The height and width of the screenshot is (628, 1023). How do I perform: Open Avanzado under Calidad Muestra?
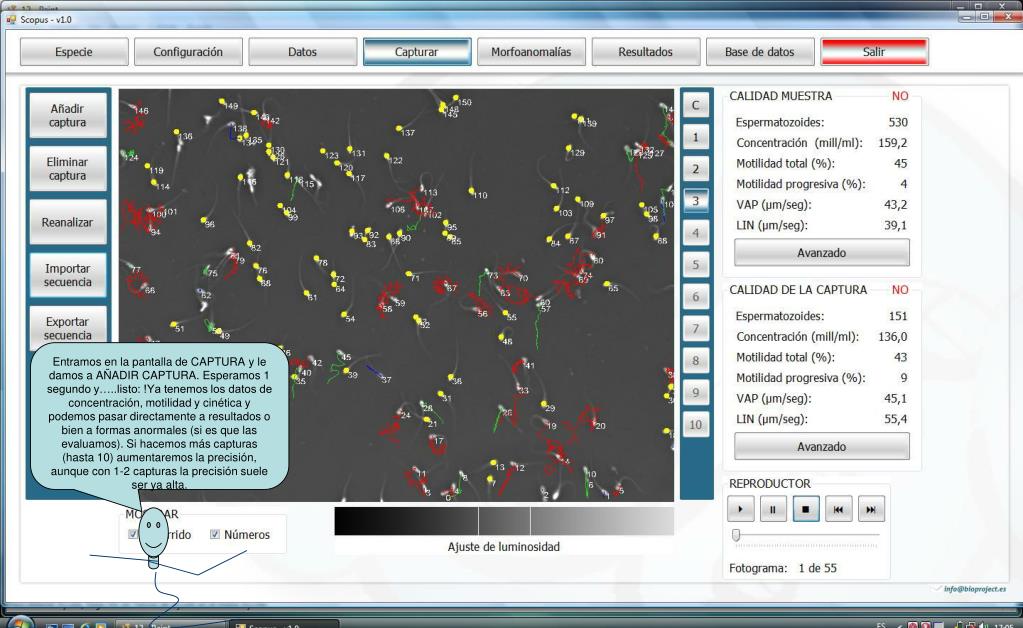pos(821,252)
